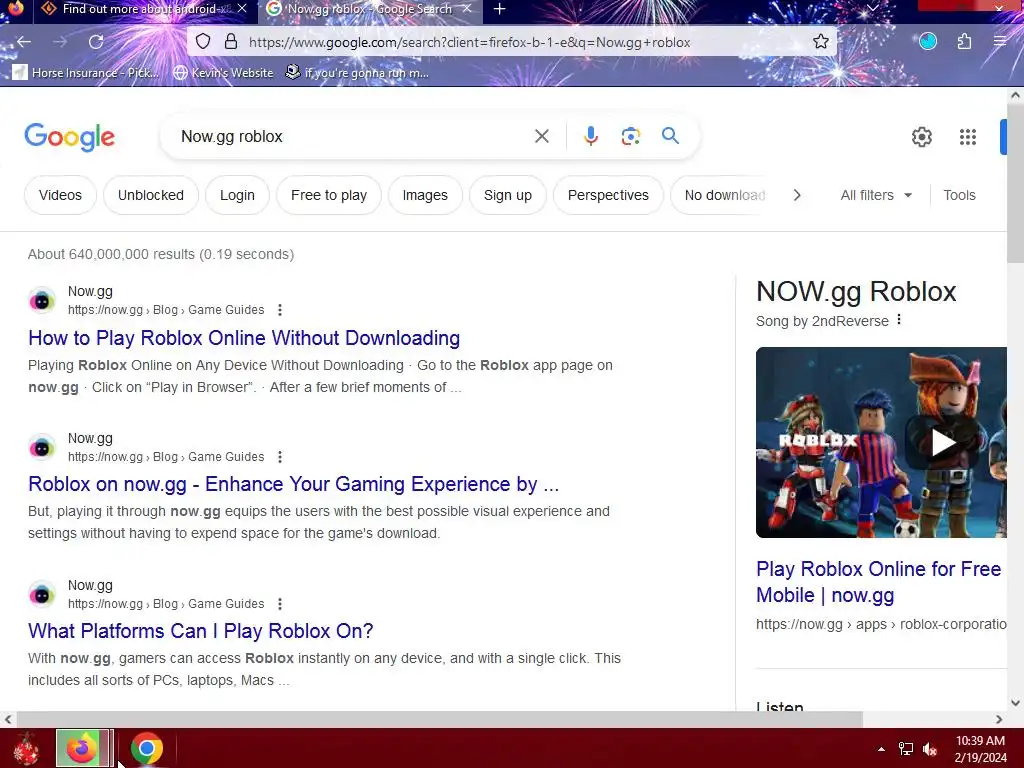The image size is (1024, 768).
Task: Launch Chrome from the taskbar
Action: tap(147, 748)
